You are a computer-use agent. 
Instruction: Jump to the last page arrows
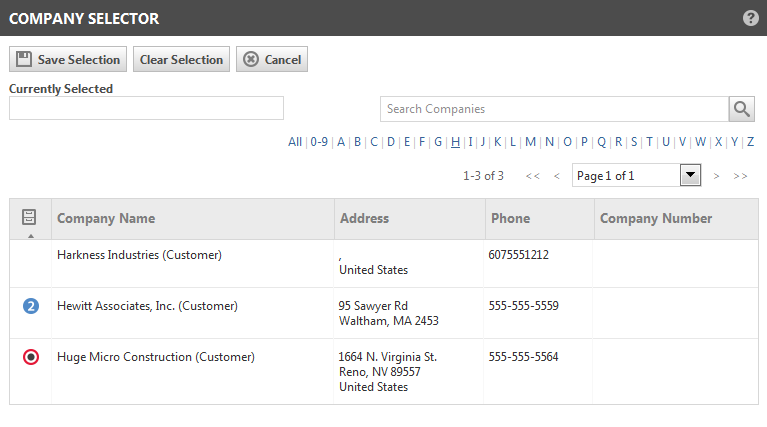click(740, 176)
